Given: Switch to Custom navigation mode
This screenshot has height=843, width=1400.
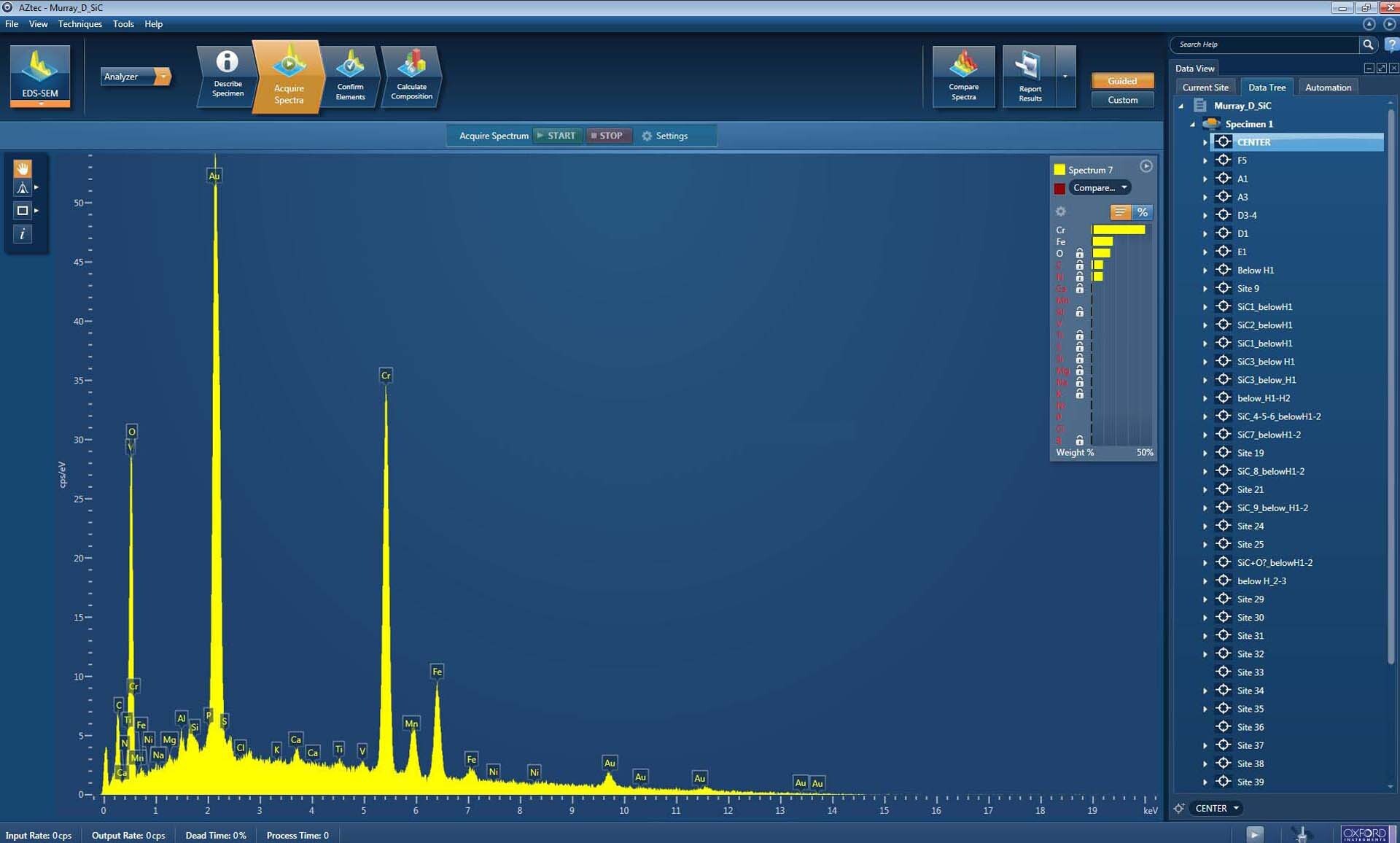Looking at the screenshot, I should point(1122,100).
